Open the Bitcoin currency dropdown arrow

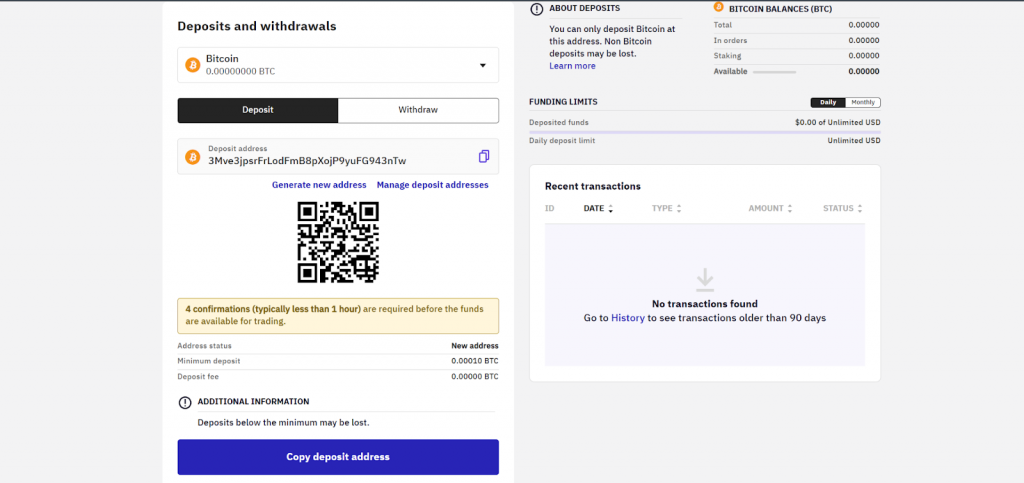[x=483, y=65]
